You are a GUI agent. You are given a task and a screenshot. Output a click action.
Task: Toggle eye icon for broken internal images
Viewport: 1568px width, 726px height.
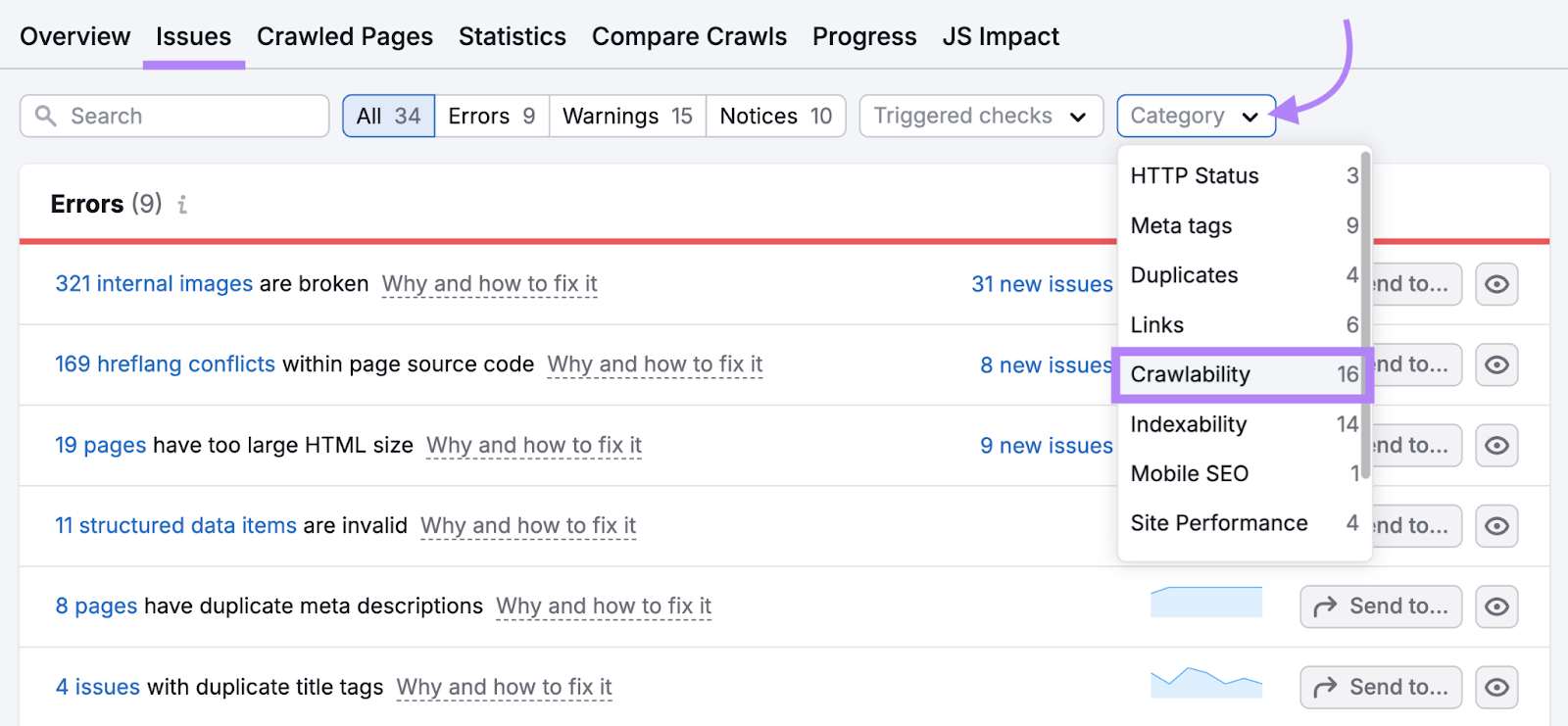click(1496, 284)
